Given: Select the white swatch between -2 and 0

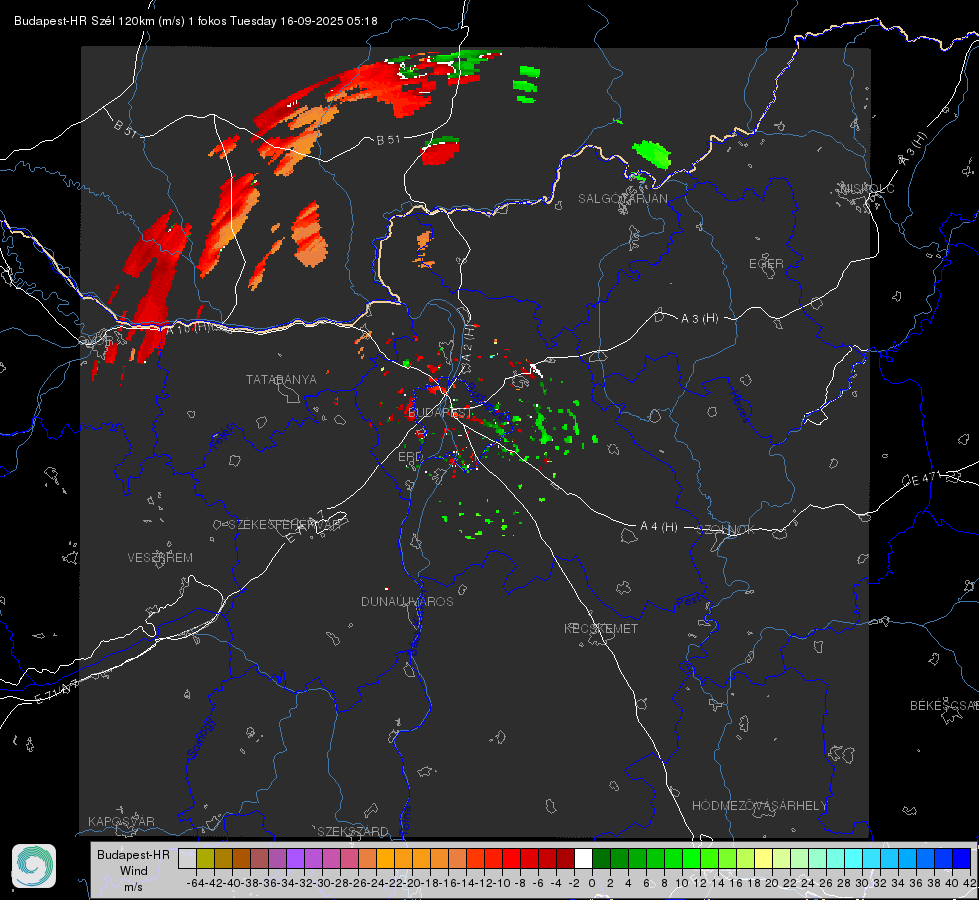Looking at the screenshot, I should (583, 858).
